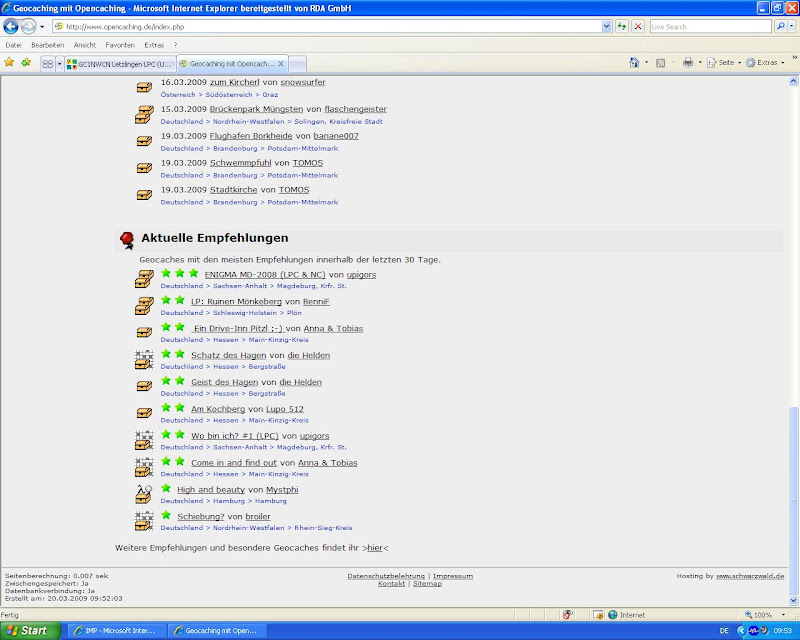800x640 pixels.
Task: Open the search provider dropdown arrow
Action: 791,27
